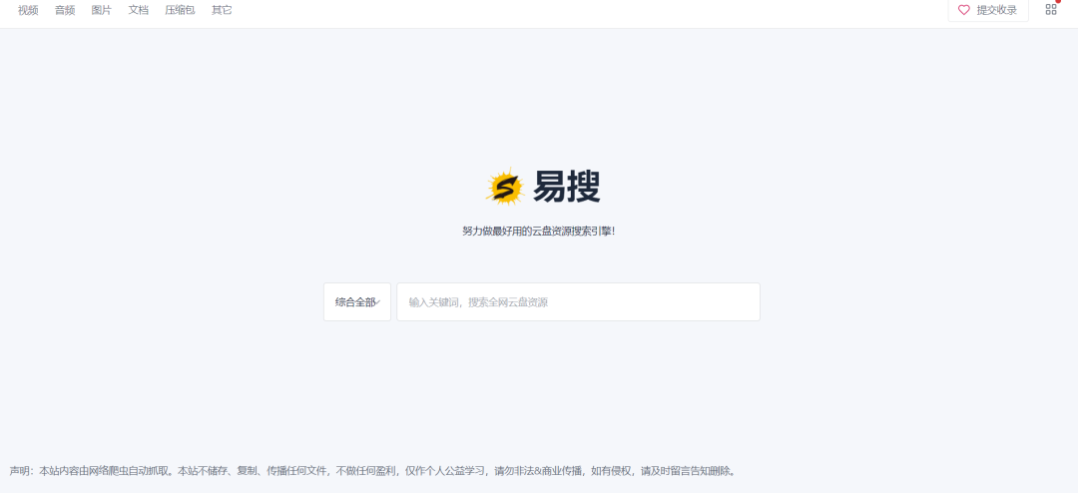Click the heart icon beside 提交收录
This screenshot has height=493, width=1078.
964,10
